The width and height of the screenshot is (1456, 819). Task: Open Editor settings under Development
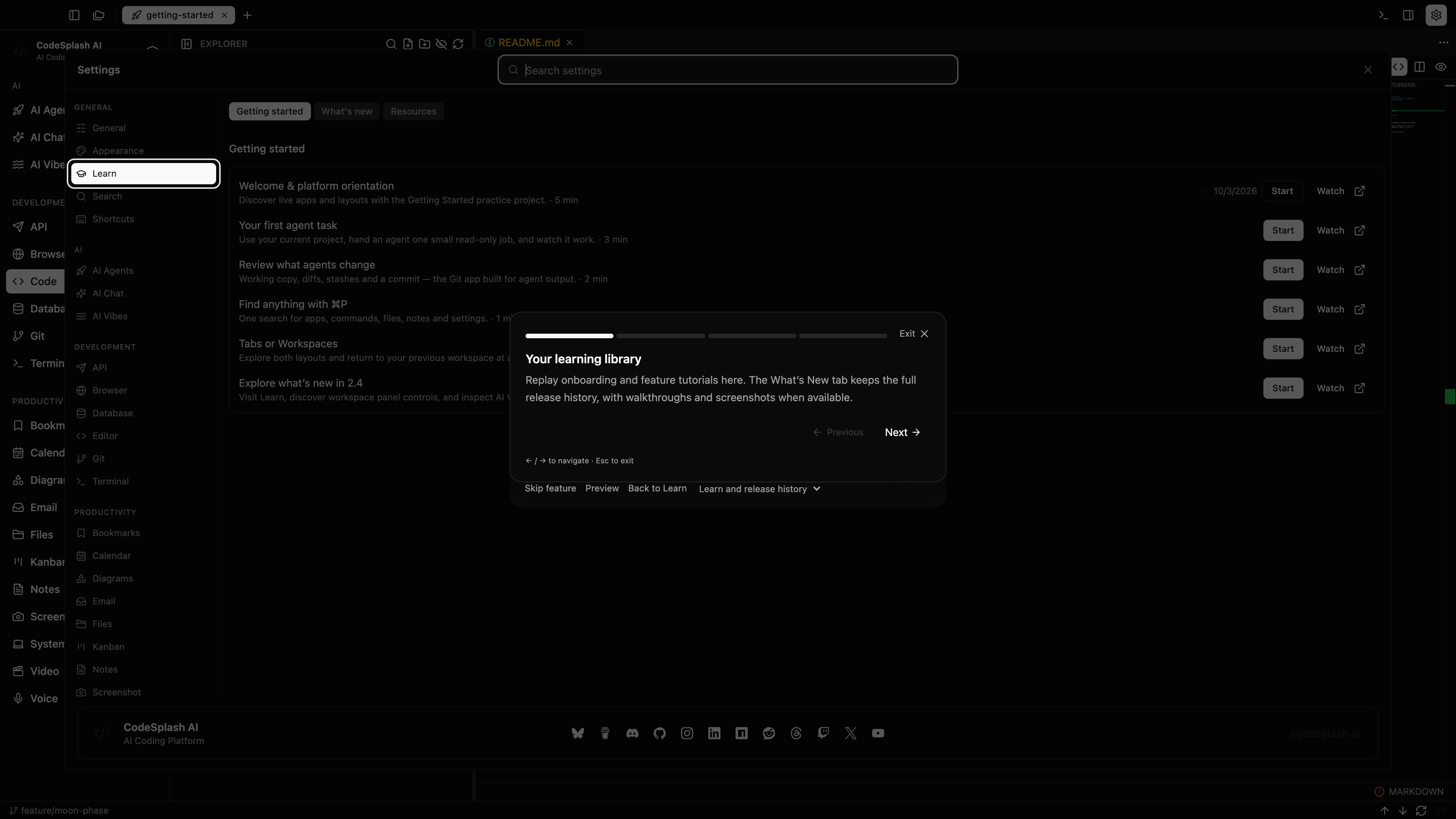(144, 436)
